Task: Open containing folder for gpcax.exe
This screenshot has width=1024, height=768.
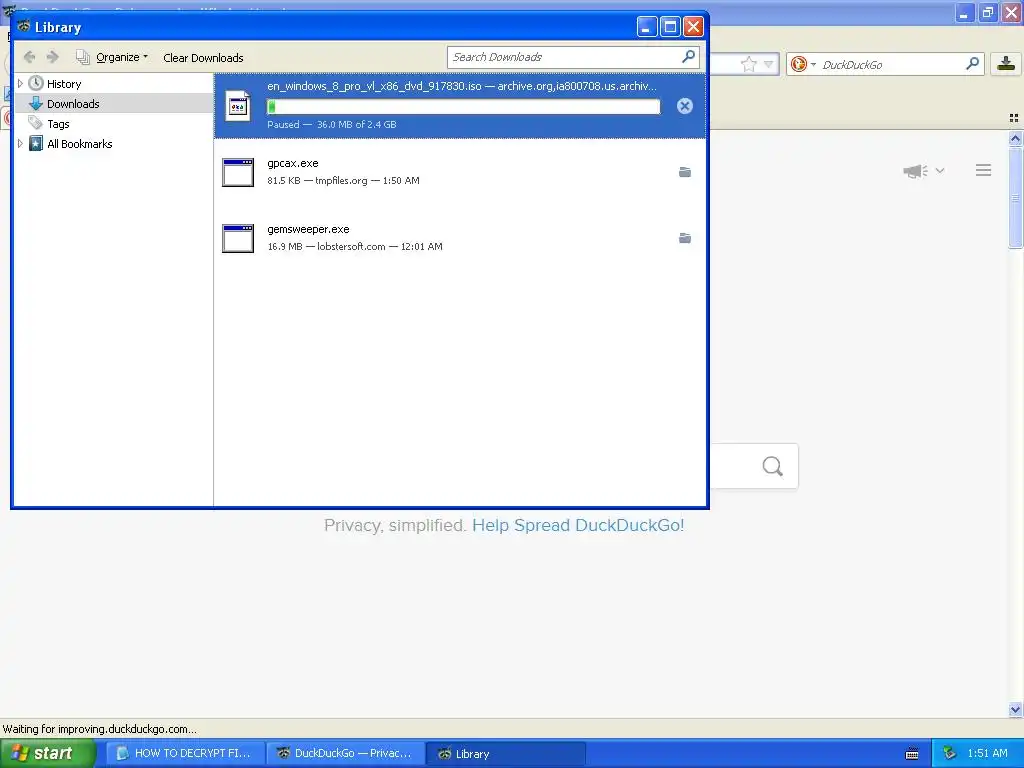Action: [684, 172]
